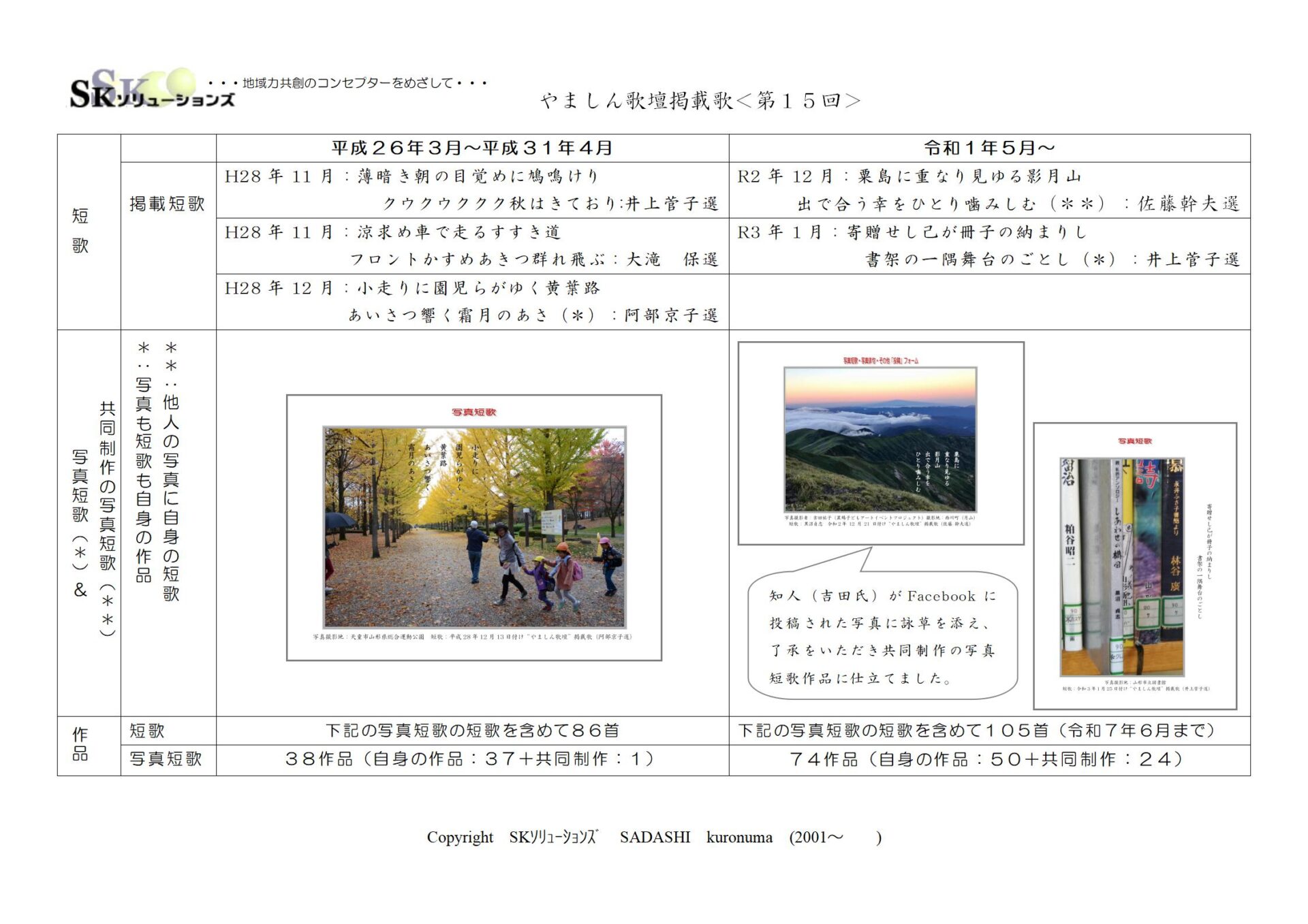Click the SKソリューションズ logo
The width and height of the screenshot is (1308, 924).
tap(152, 90)
